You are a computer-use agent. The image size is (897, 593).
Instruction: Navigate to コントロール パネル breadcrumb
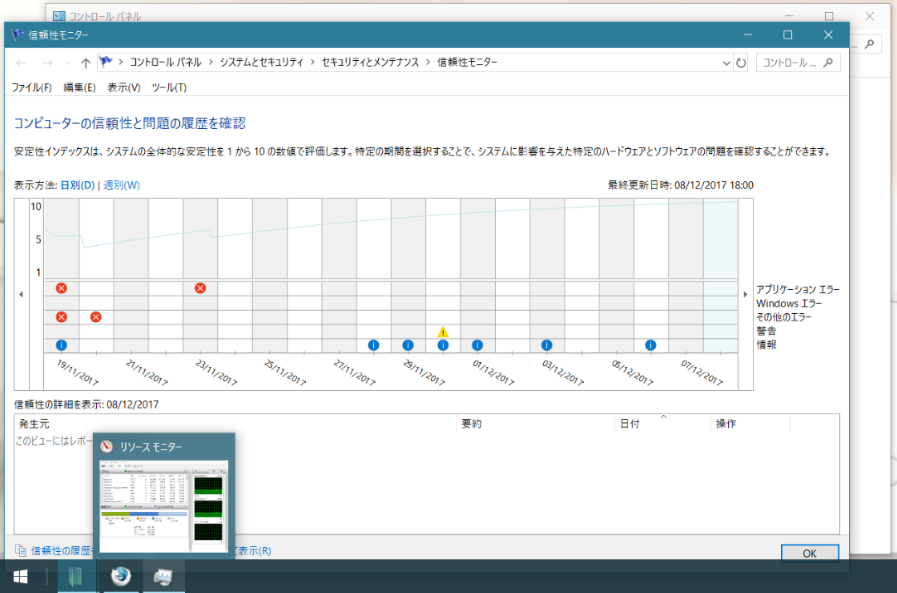pos(165,62)
